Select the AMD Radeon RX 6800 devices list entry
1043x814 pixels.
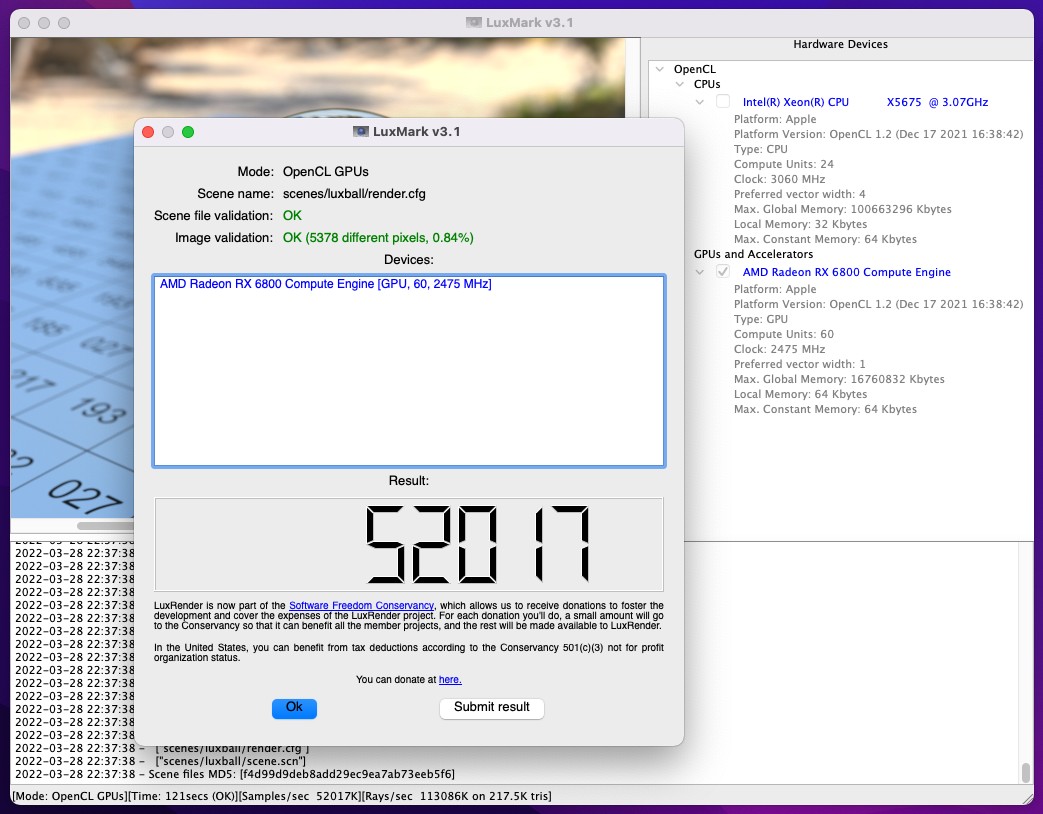pos(325,284)
